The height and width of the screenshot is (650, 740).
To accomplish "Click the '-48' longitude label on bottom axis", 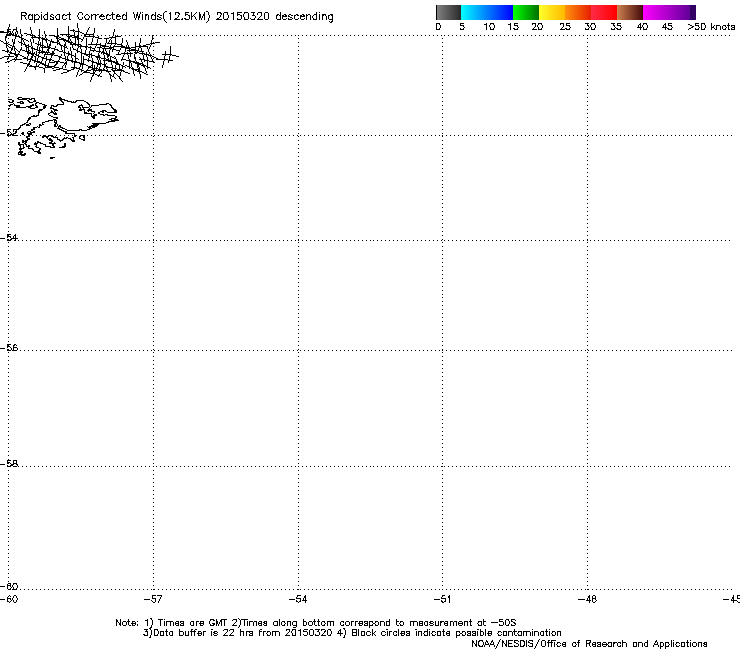I will point(587,599).
